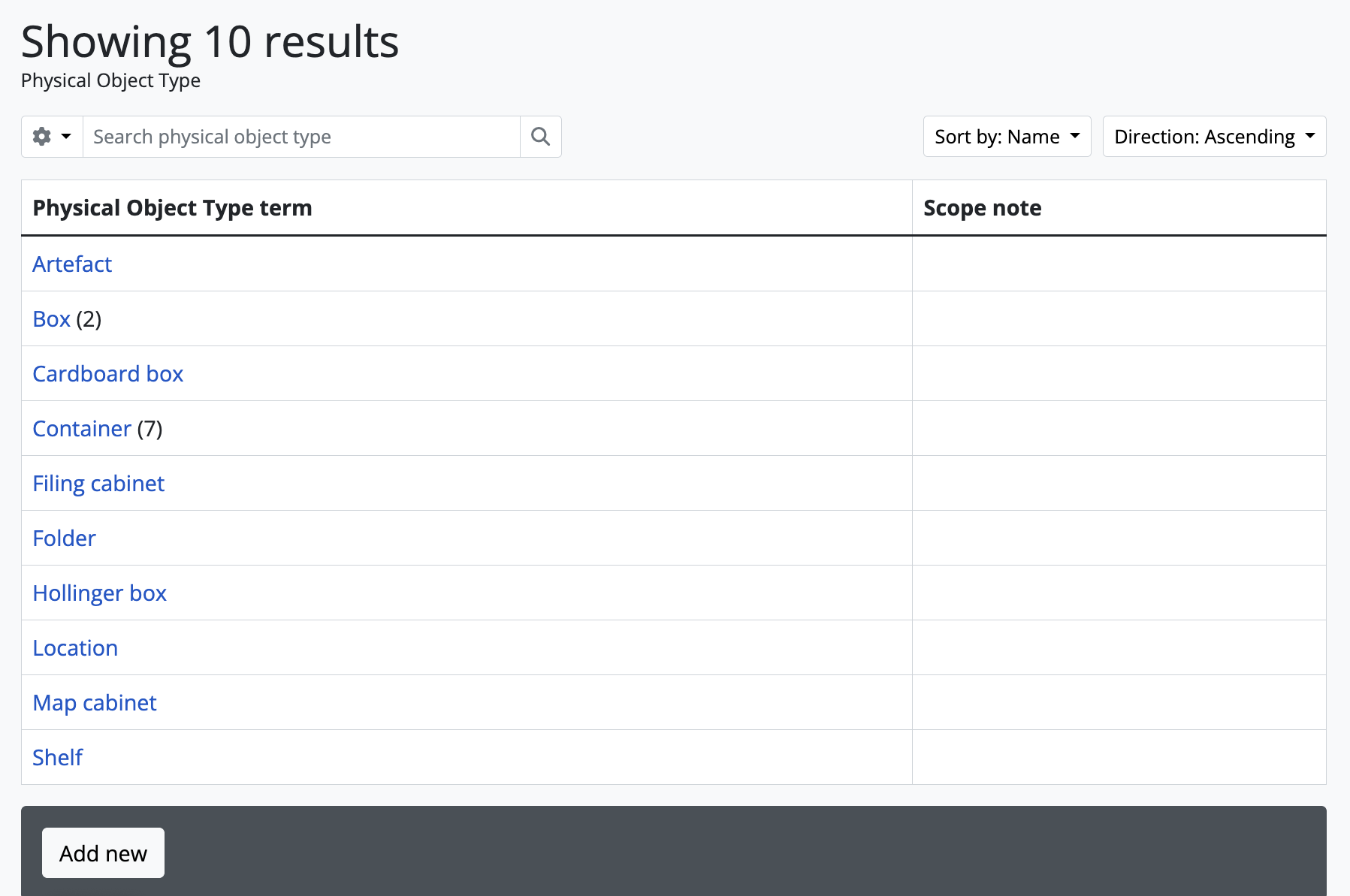Open the Direction: Ascending dropdown
This screenshot has height=896, width=1350.
1213,137
